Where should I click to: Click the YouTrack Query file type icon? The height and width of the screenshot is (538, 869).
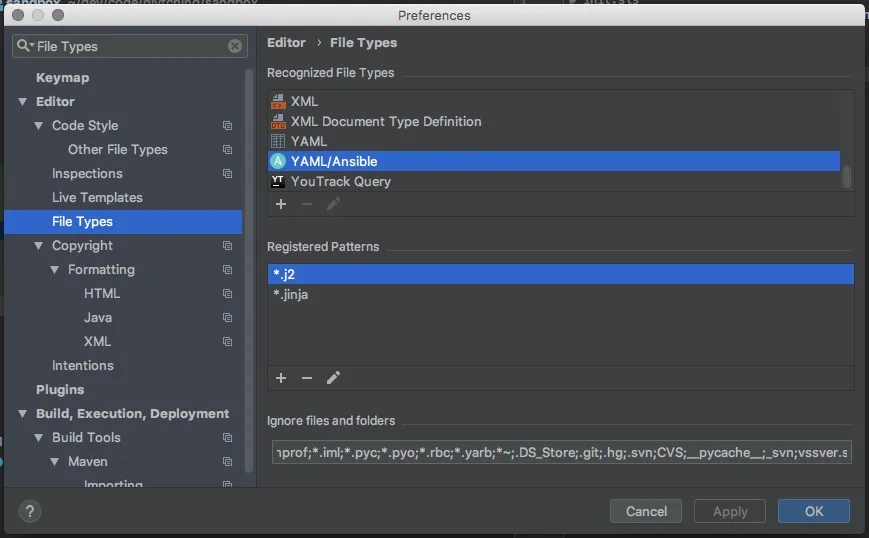(278, 181)
